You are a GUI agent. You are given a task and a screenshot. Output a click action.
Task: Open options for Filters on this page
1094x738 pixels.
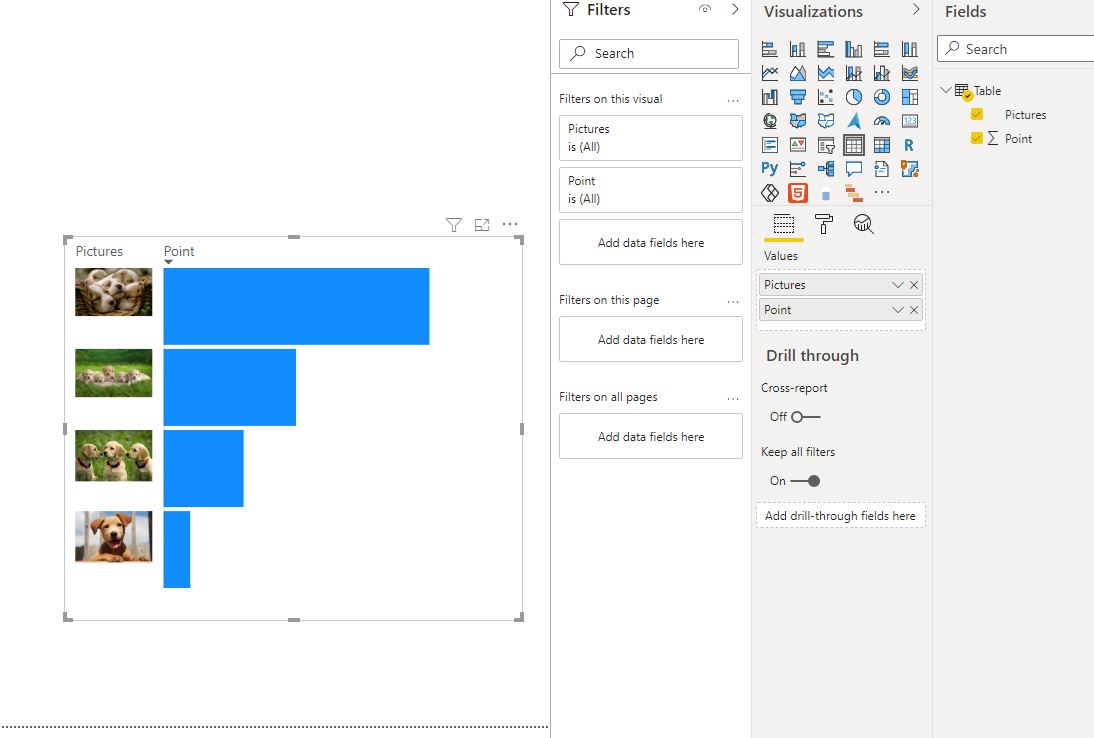(733, 301)
